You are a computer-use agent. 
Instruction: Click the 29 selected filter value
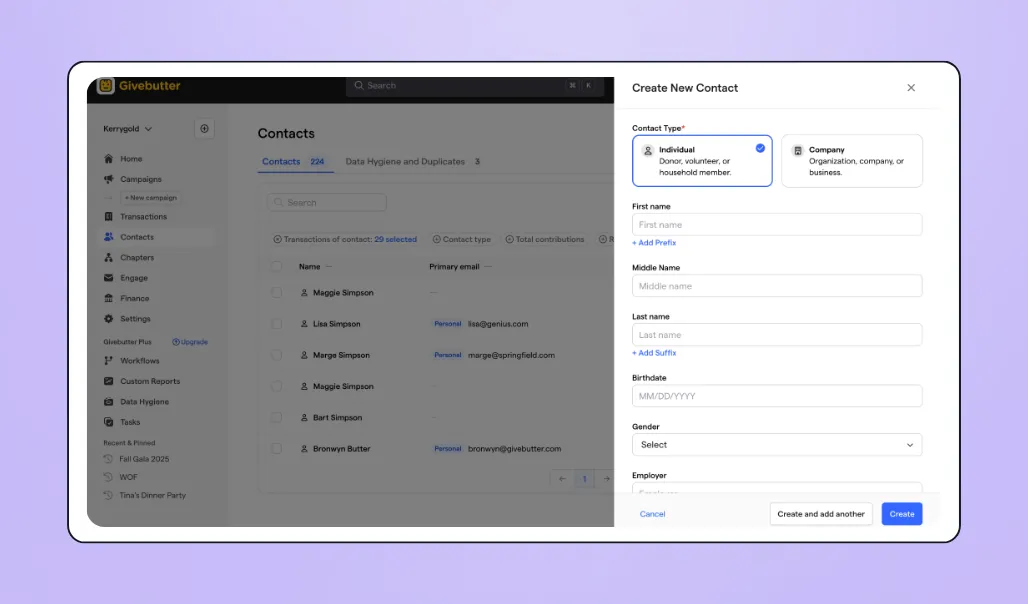(395, 239)
